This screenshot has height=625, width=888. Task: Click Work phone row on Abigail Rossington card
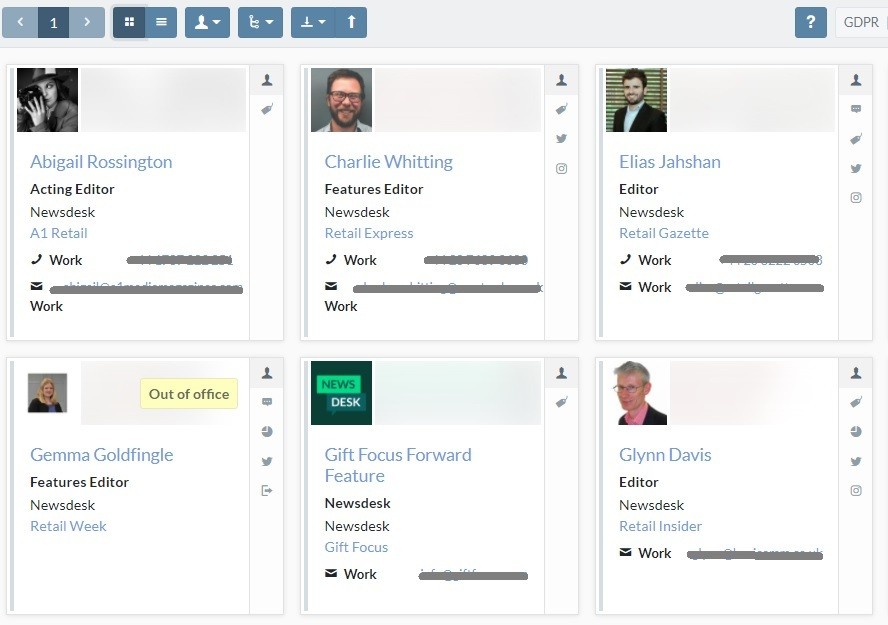pos(132,260)
